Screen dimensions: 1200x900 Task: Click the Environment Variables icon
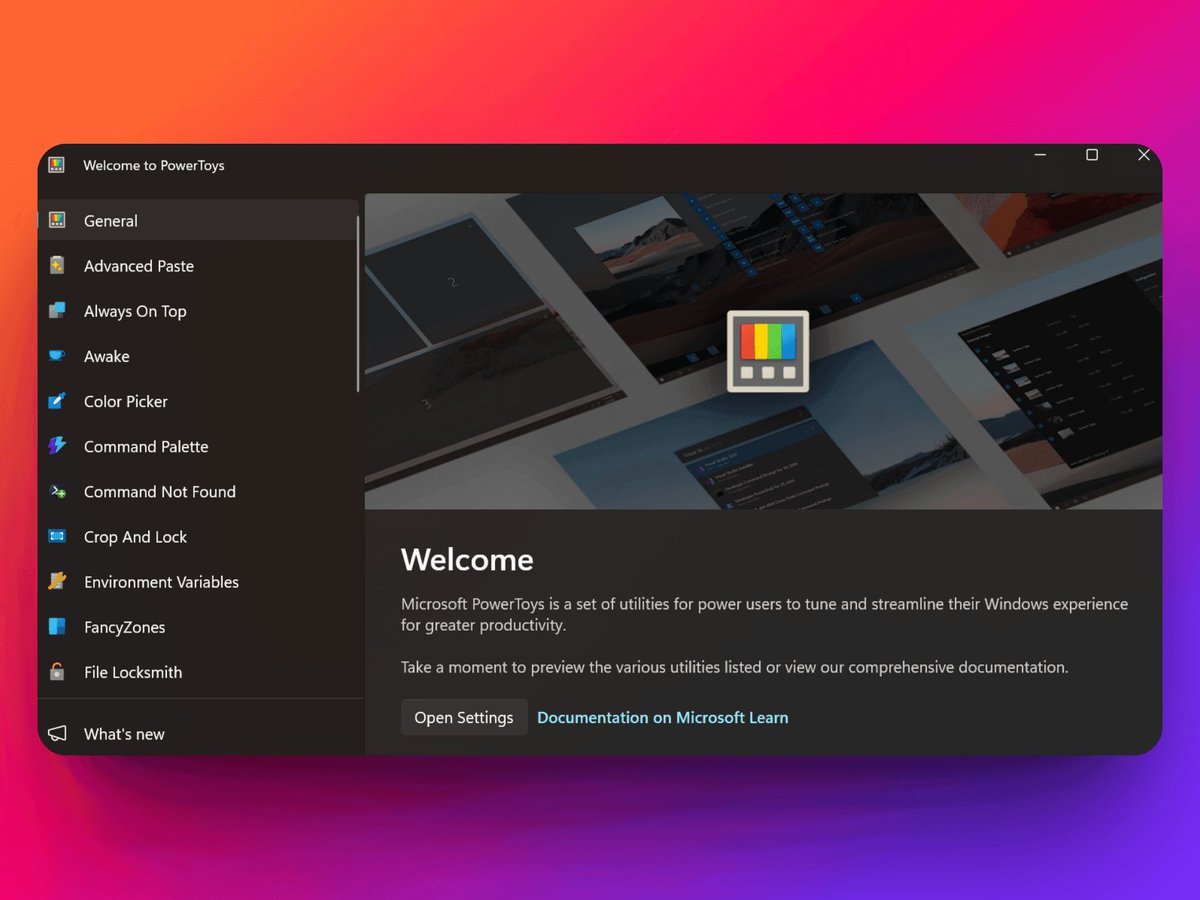coord(57,582)
